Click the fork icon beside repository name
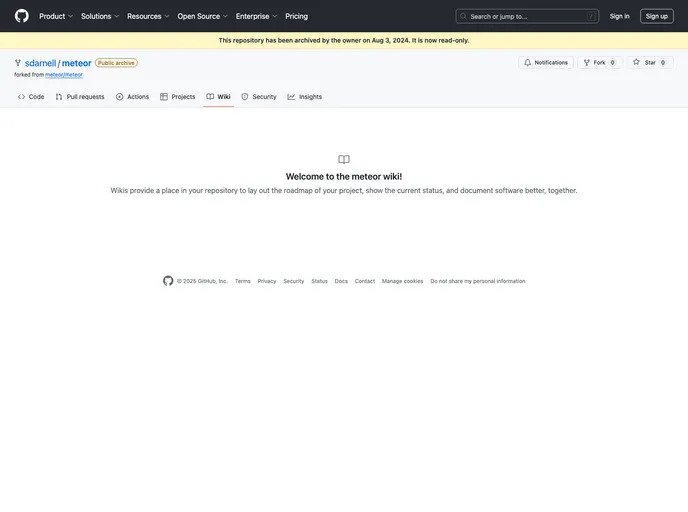Screen dimensions: 688x512 [x=18, y=63]
